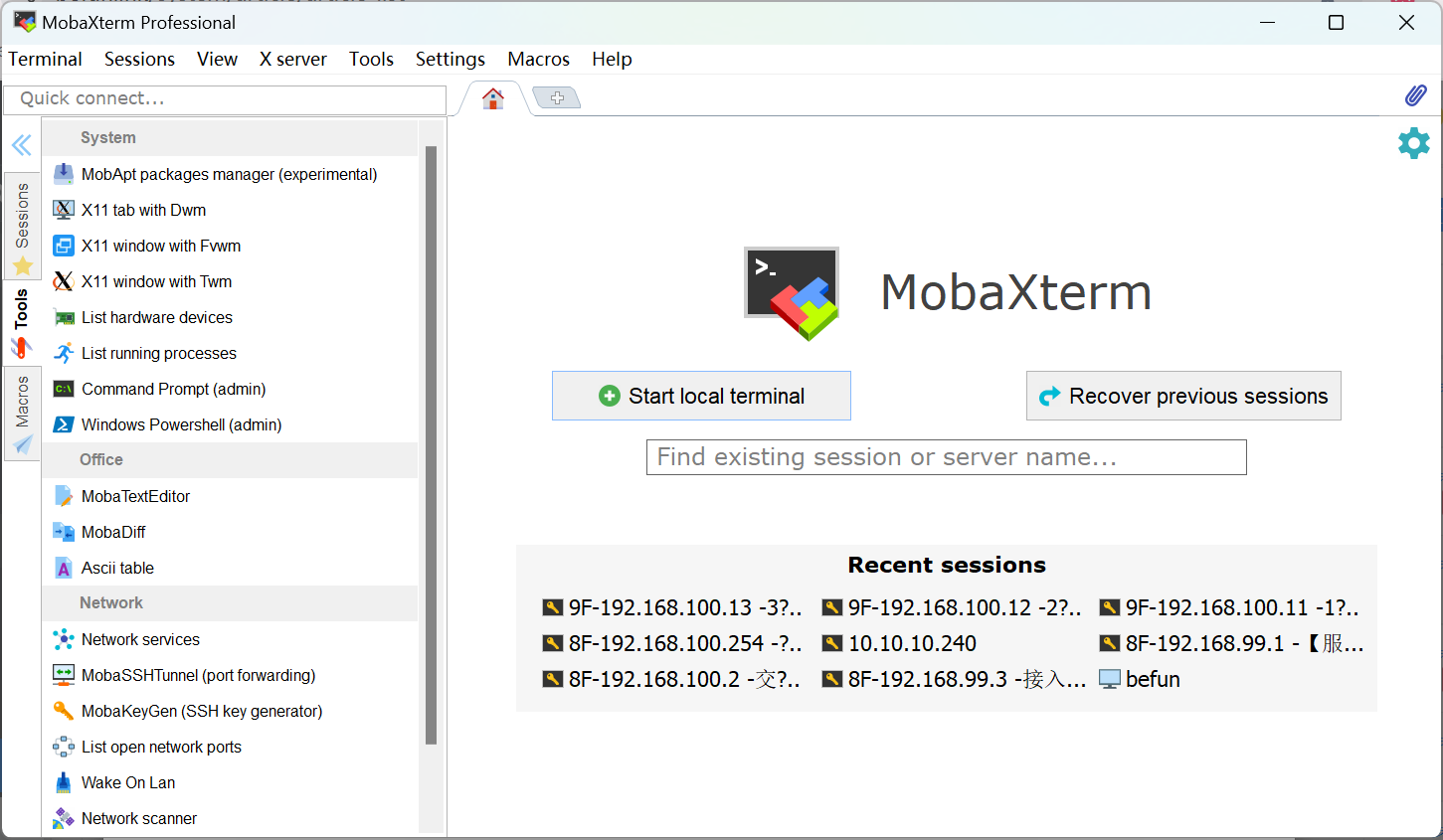
Task: Open the Sessions menu
Action: coord(139,60)
